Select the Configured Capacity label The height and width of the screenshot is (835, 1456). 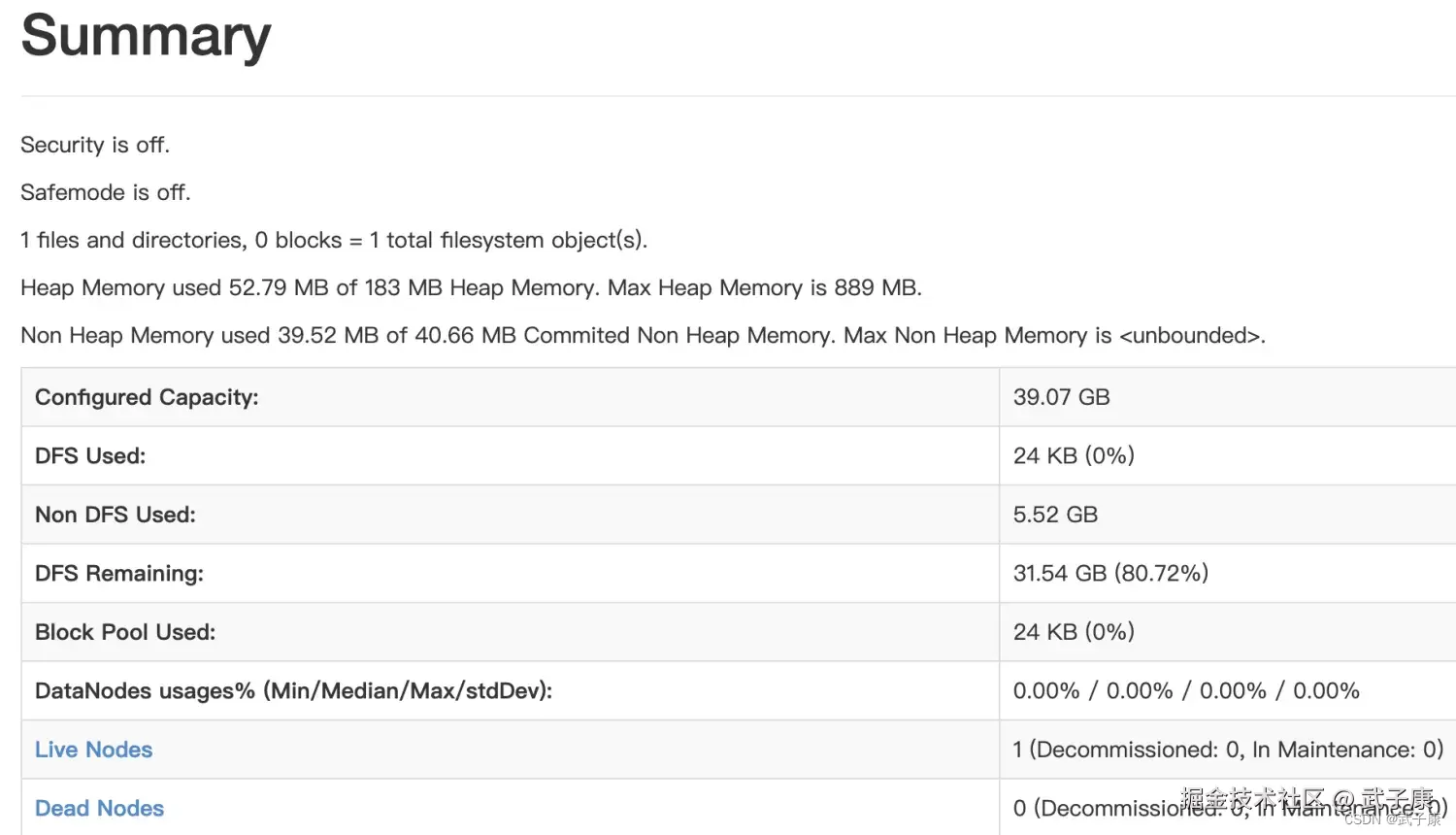147,397
